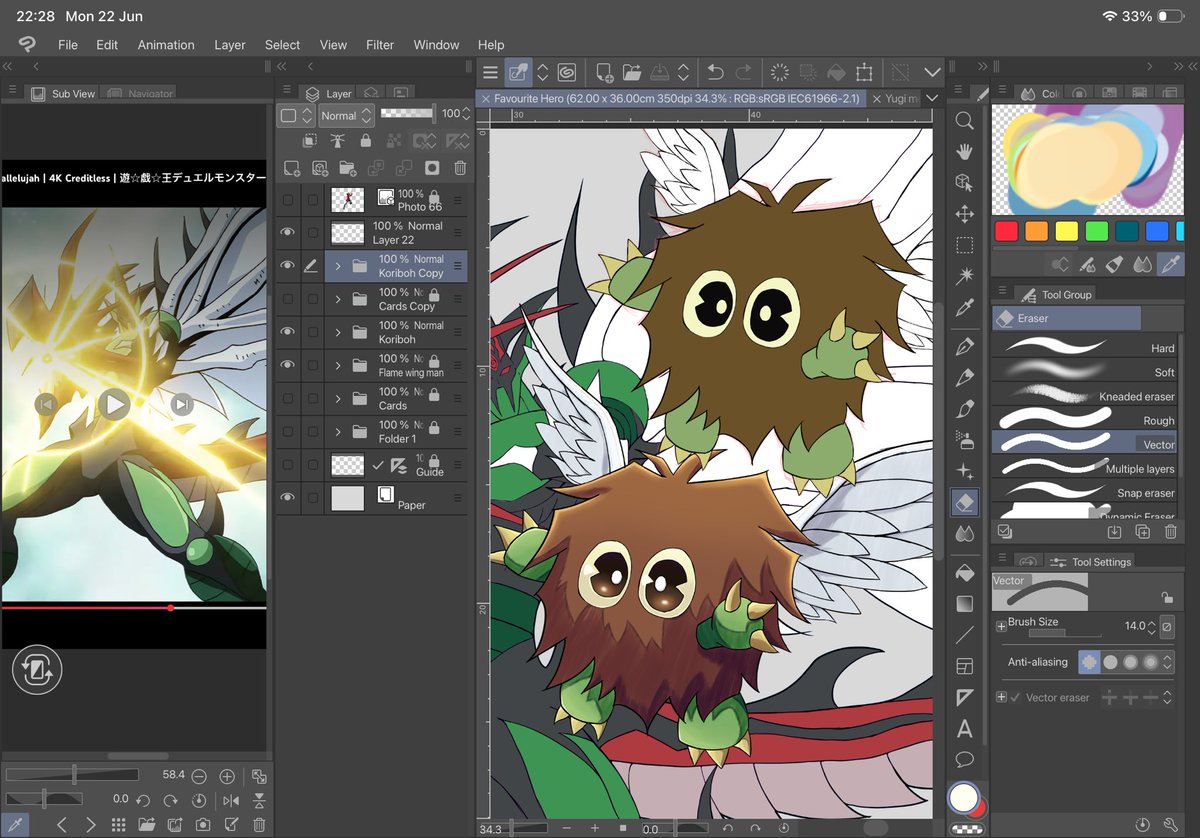
Task: Delete layer using Layer panel trash icon
Action: (x=460, y=167)
